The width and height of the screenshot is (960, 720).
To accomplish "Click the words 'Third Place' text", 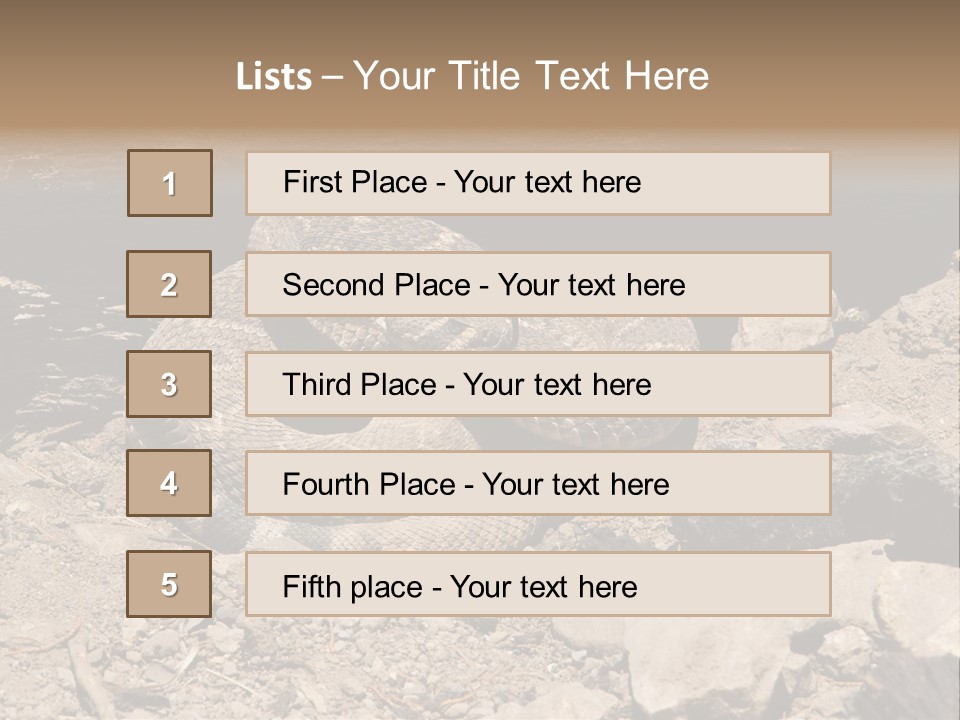I will [x=359, y=384].
